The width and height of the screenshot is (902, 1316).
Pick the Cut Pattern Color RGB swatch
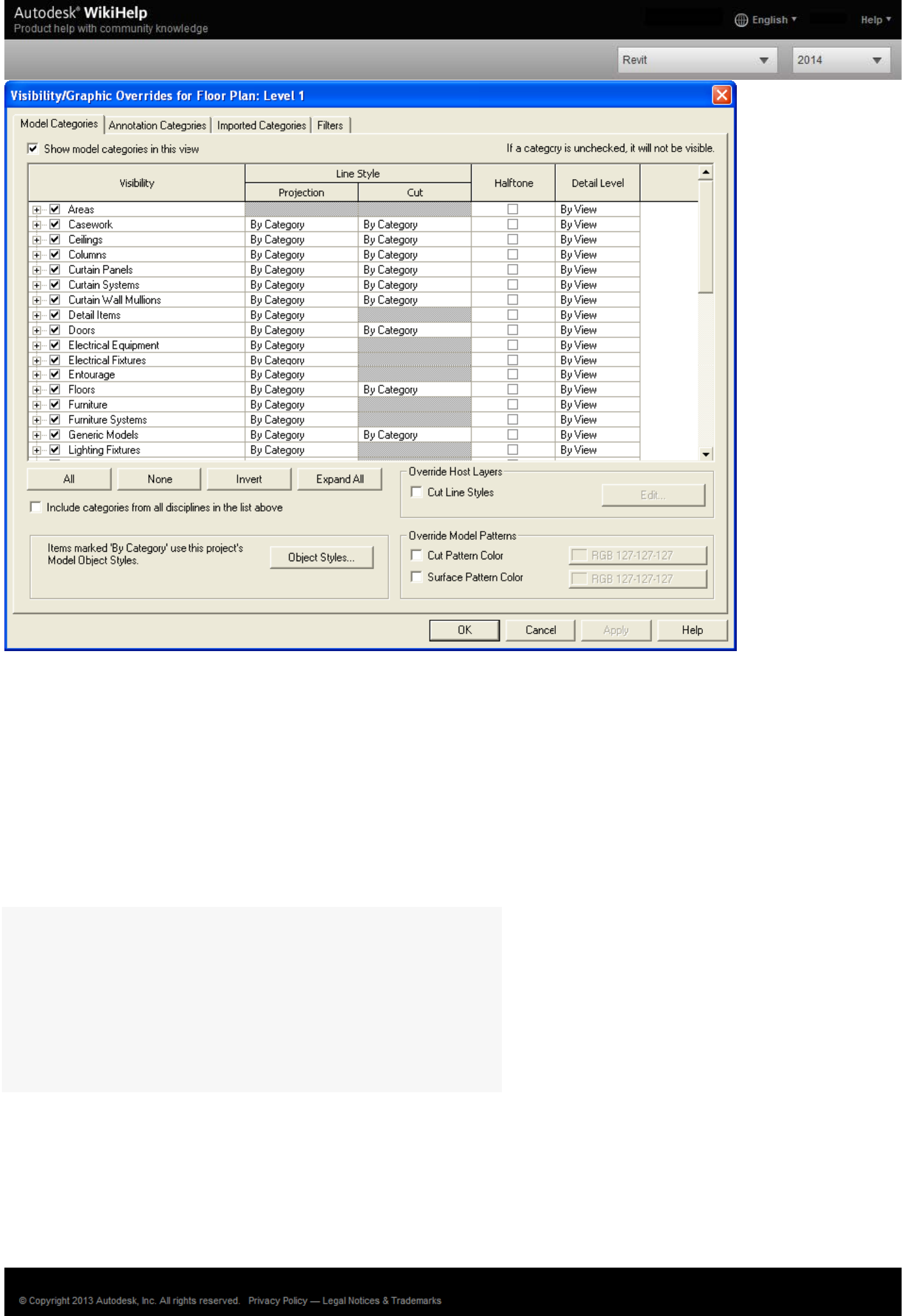click(x=638, y=555)
